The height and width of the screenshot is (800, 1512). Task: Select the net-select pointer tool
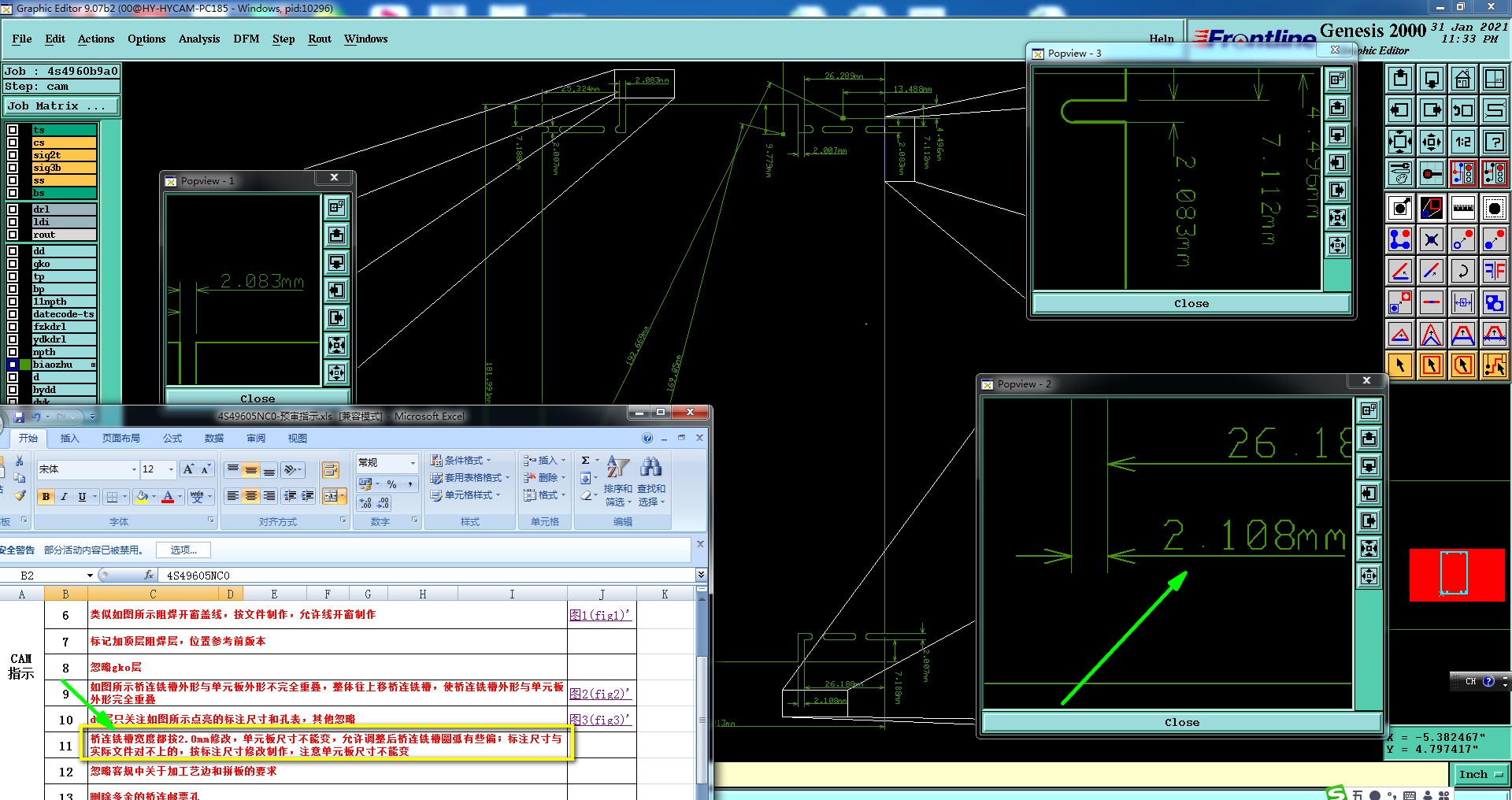[1494, 365]
